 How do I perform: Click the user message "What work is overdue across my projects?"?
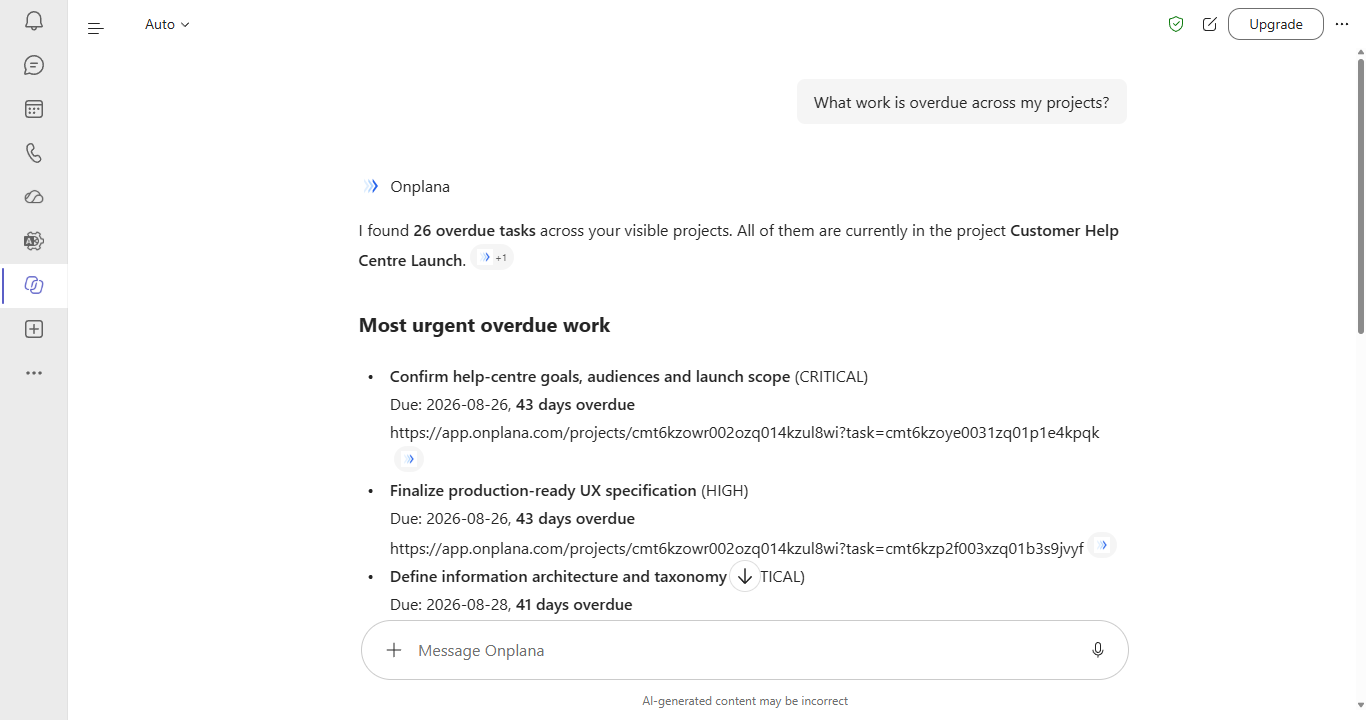click(962, 102)
